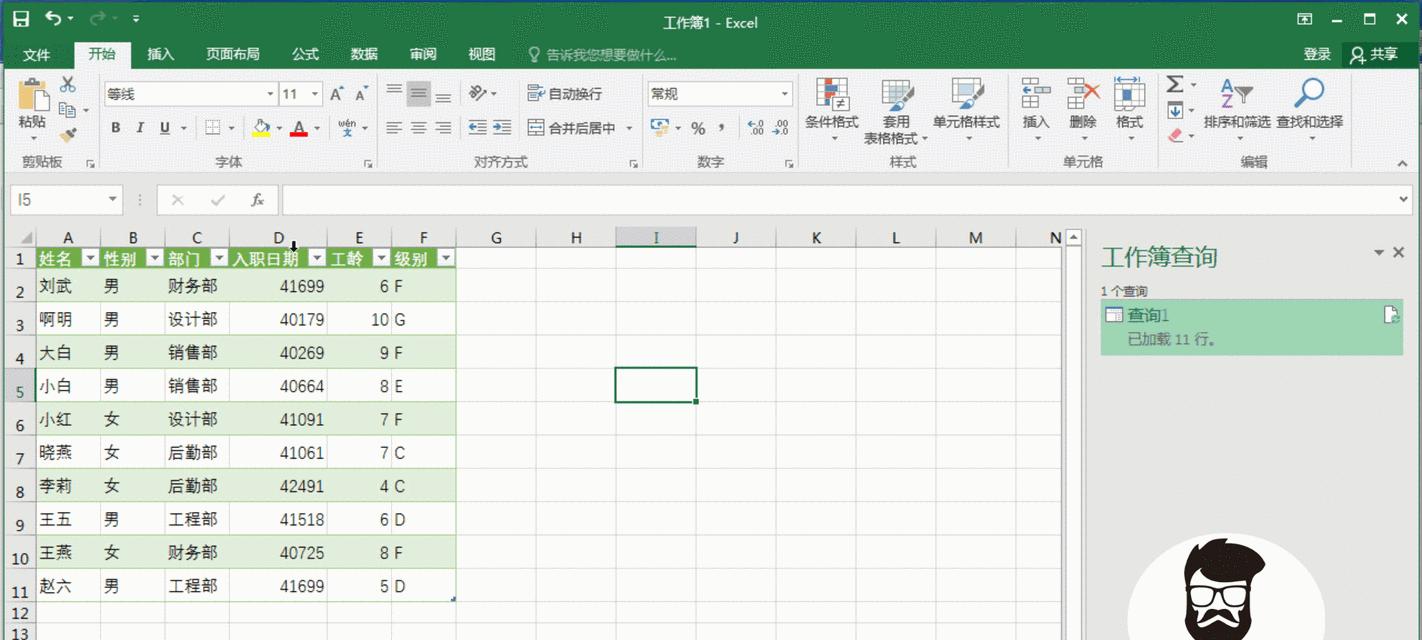Click the AutoSum sigma icon
The height and width of the screenshot is (640, 1422).
coord(1175,85)
